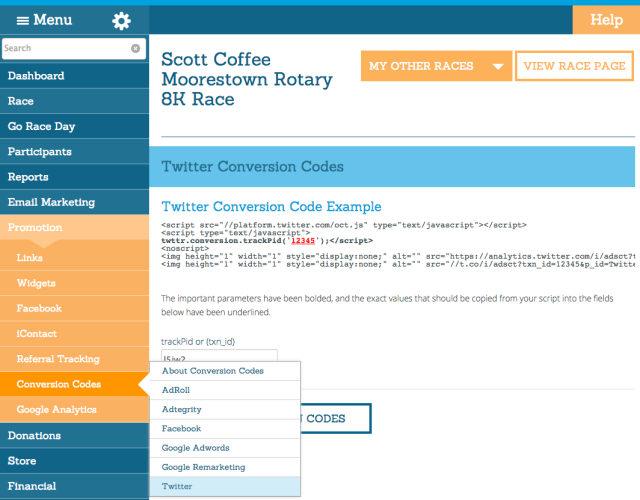
Task: Select Google Adwords in flyout
Action: 225,448
